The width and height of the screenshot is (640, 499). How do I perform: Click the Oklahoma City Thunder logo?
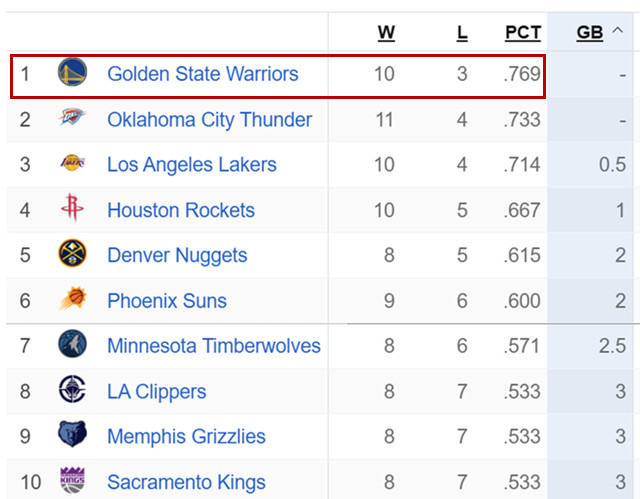pos(72,117)
